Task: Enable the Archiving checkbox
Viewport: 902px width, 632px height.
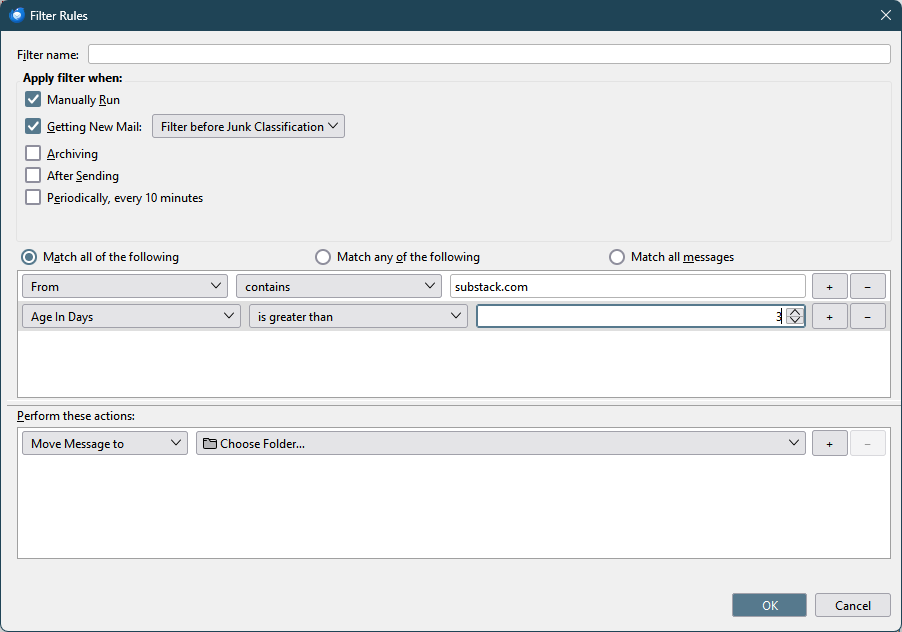Action: click(33, 153)
